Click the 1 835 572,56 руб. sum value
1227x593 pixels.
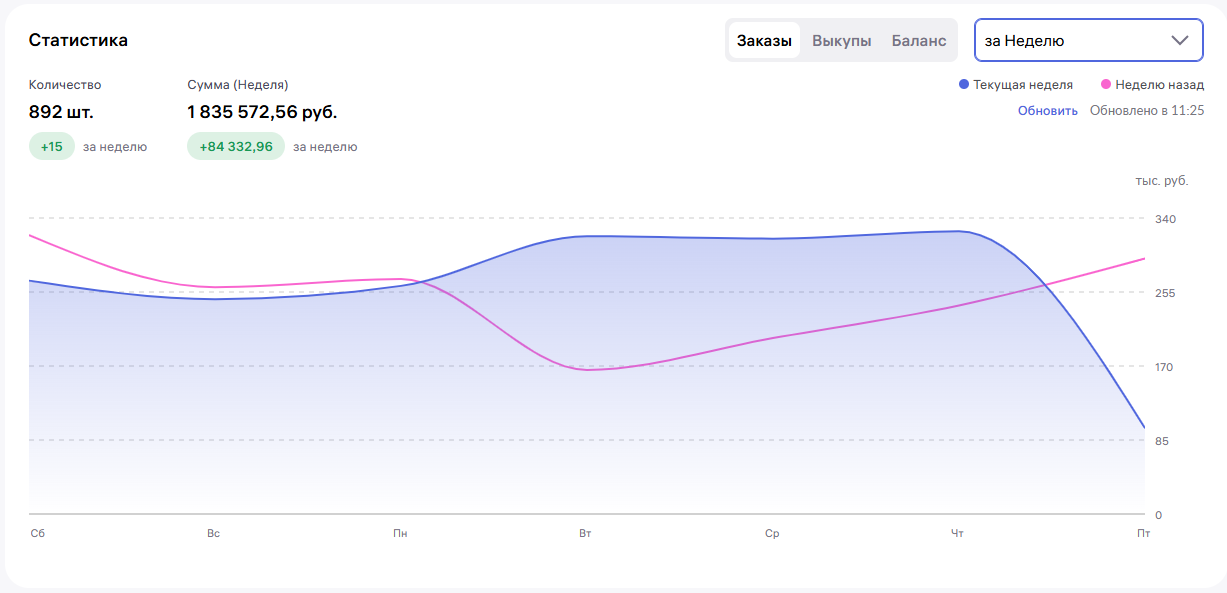click(262, 112)
